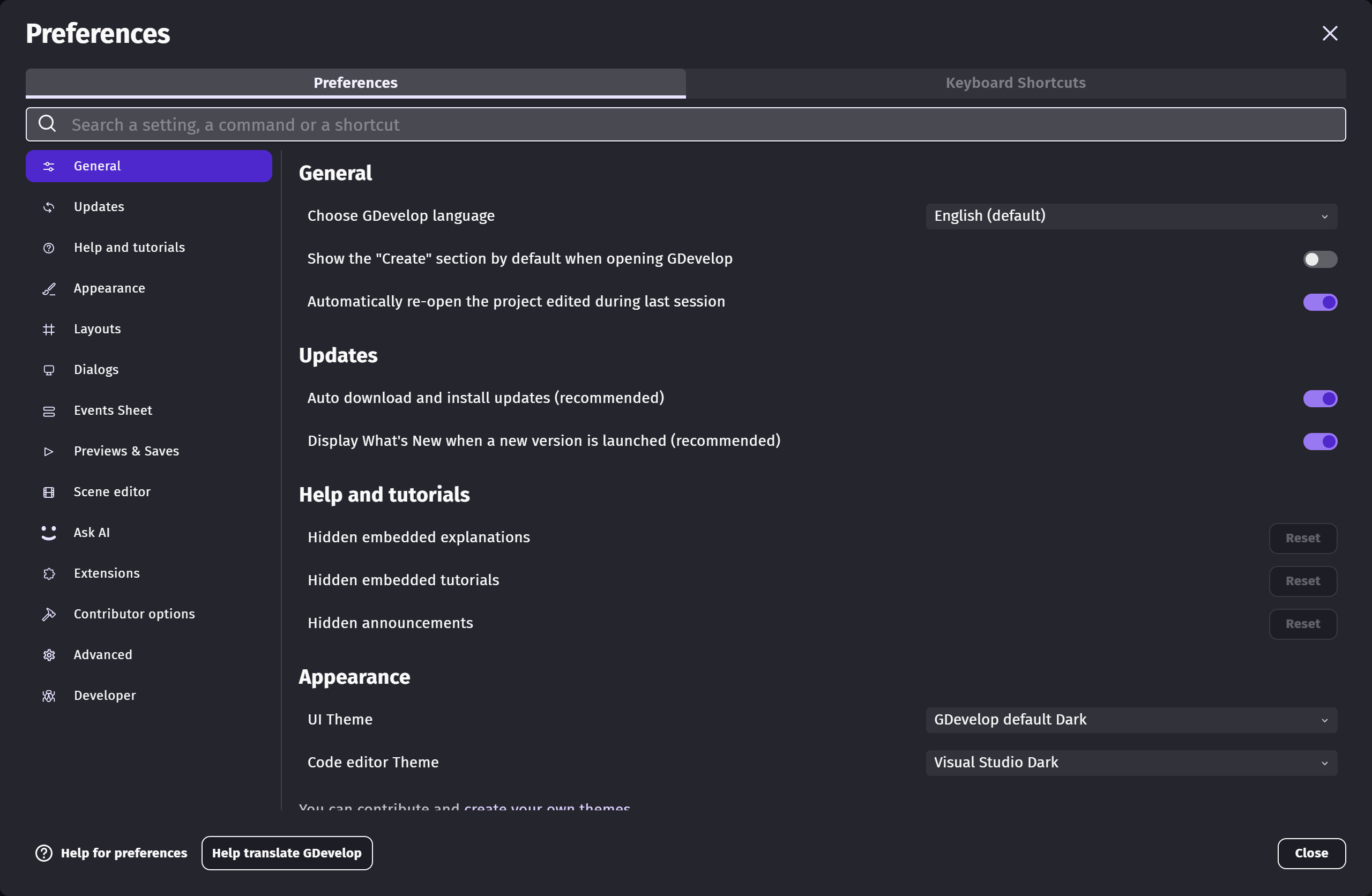
Task: Enable showing the Create section by default
Action: click(1320, 259)
